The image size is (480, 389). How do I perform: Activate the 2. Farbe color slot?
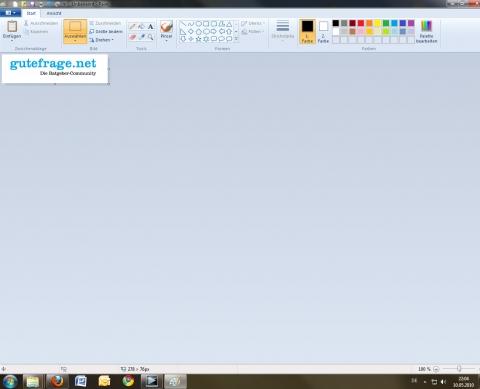click(323, 31)
